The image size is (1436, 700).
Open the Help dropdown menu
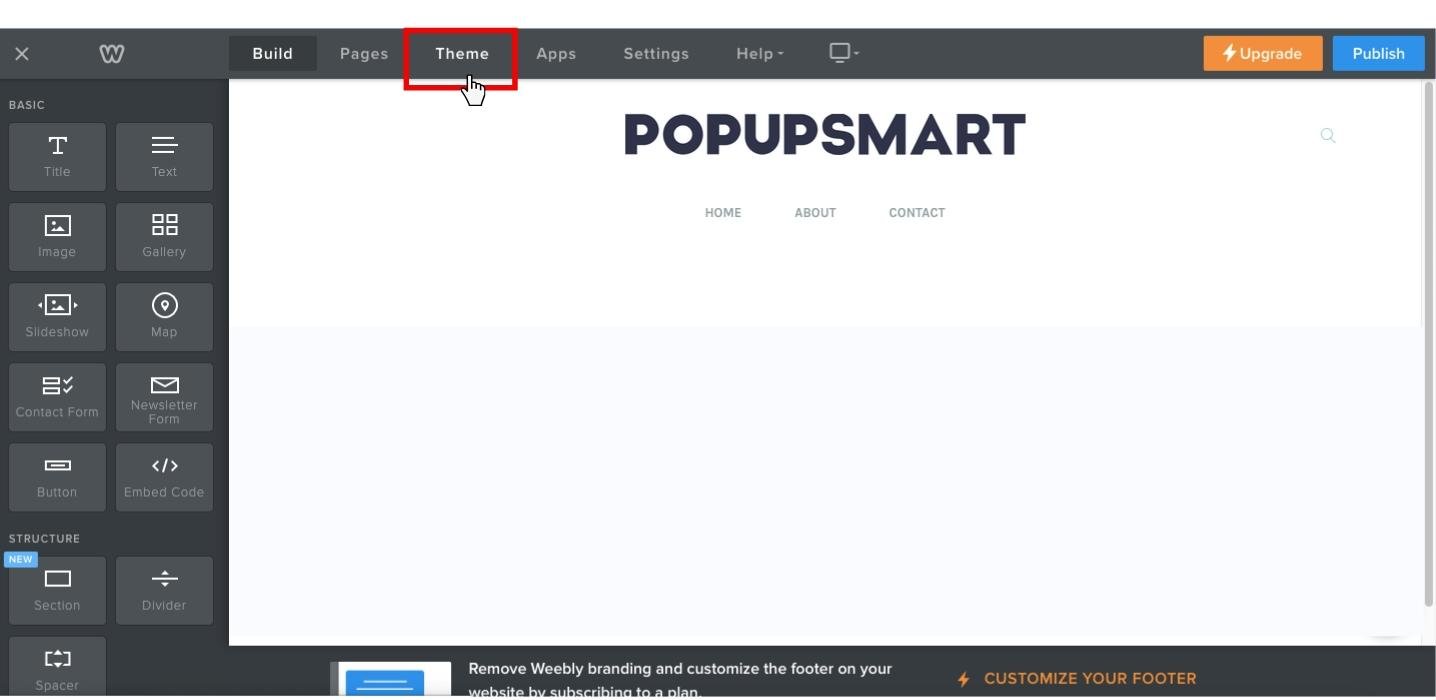pos(760,54)
